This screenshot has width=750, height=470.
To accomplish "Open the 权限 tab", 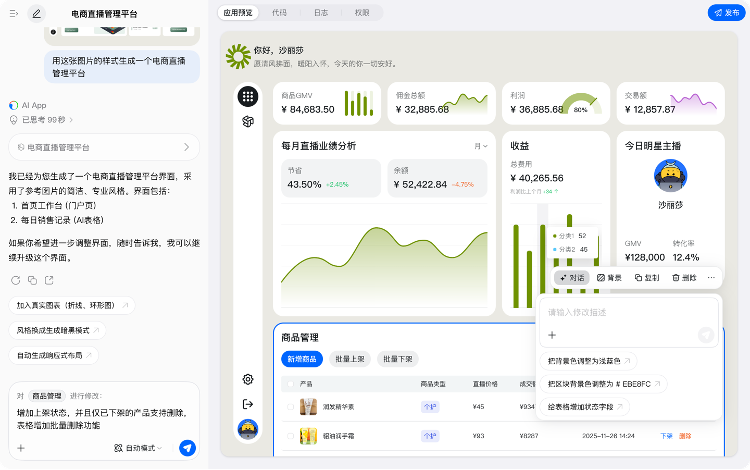I will click(362, 13).
